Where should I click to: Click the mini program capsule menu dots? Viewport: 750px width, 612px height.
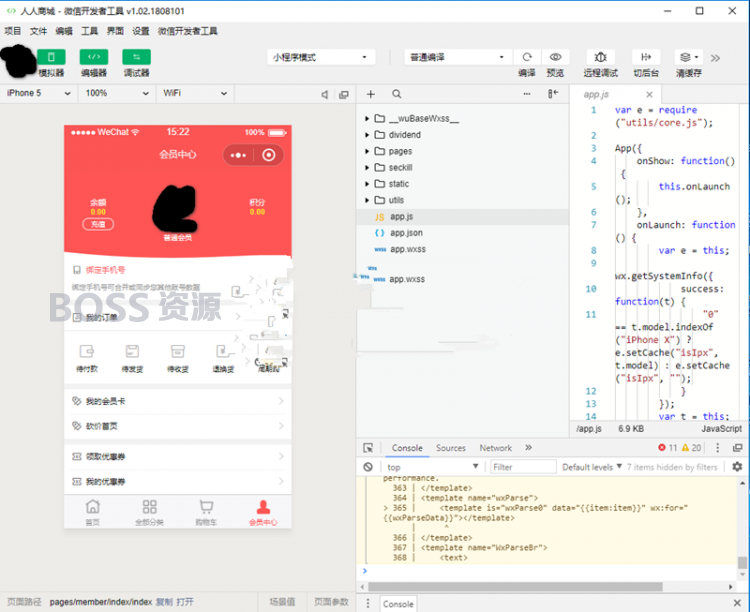(x=238, y=155)
